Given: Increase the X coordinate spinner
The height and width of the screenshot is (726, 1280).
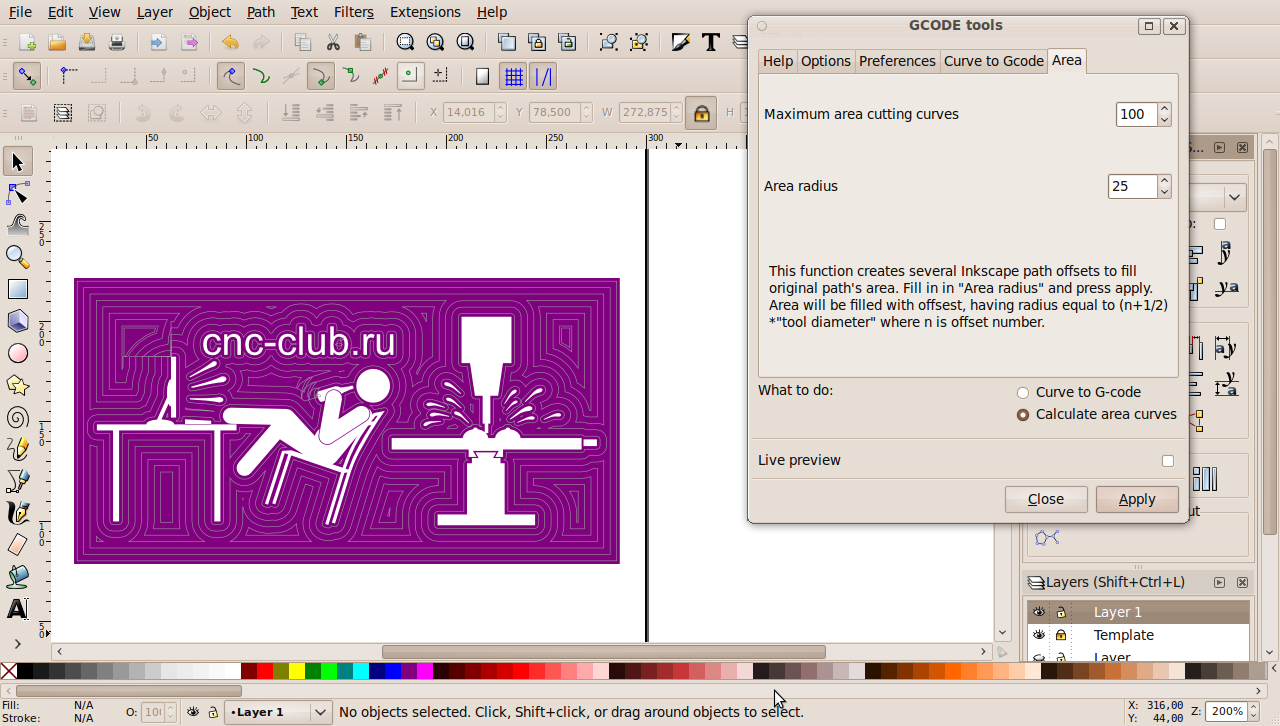Looking at the screenshot, I should click(x=500, y=108).
